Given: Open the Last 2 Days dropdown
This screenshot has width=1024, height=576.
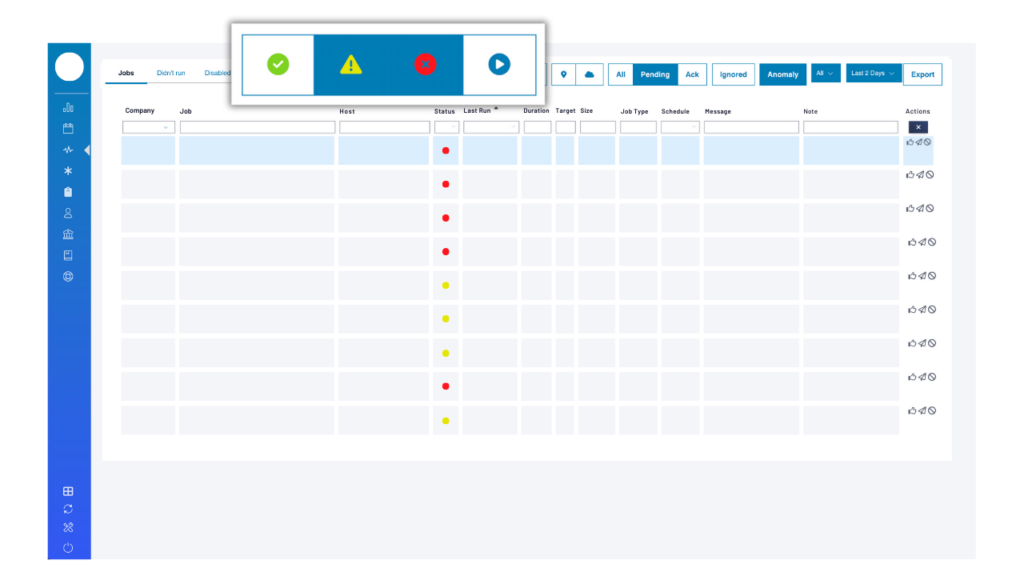Looking at the screenshot, I should point(873,73).
